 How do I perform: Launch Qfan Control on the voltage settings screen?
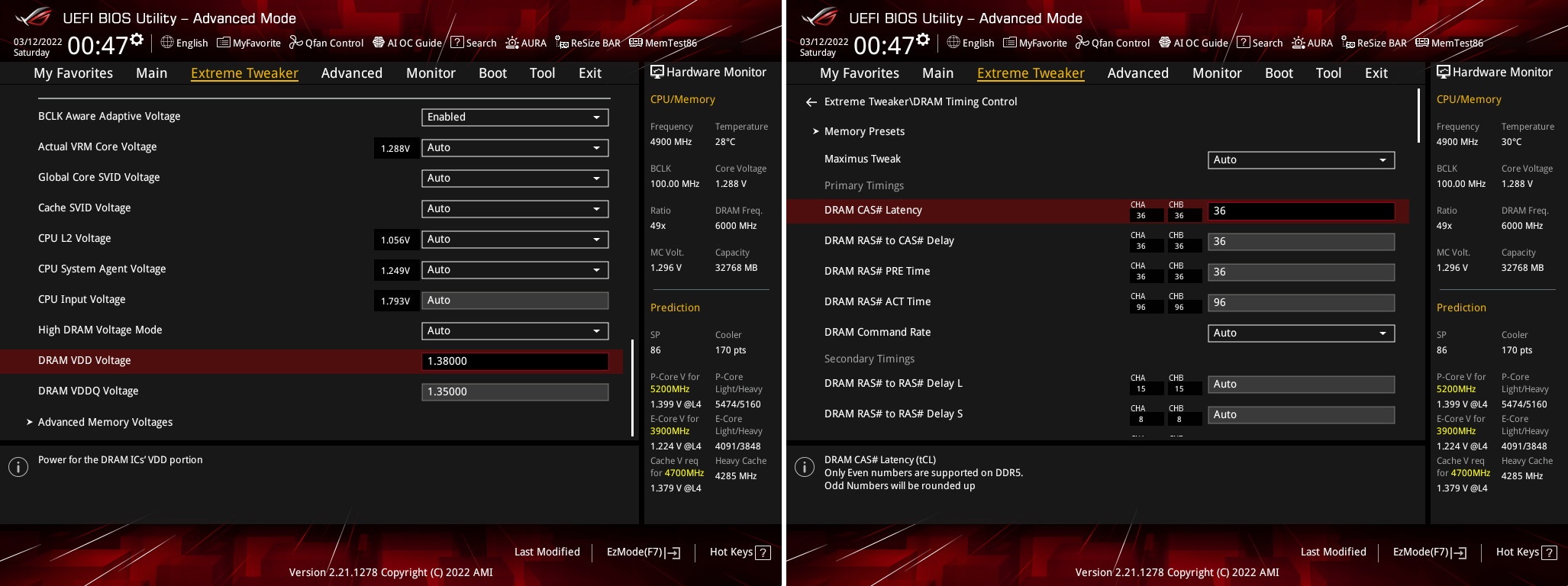pyautogui.click(x=326, y=43)
